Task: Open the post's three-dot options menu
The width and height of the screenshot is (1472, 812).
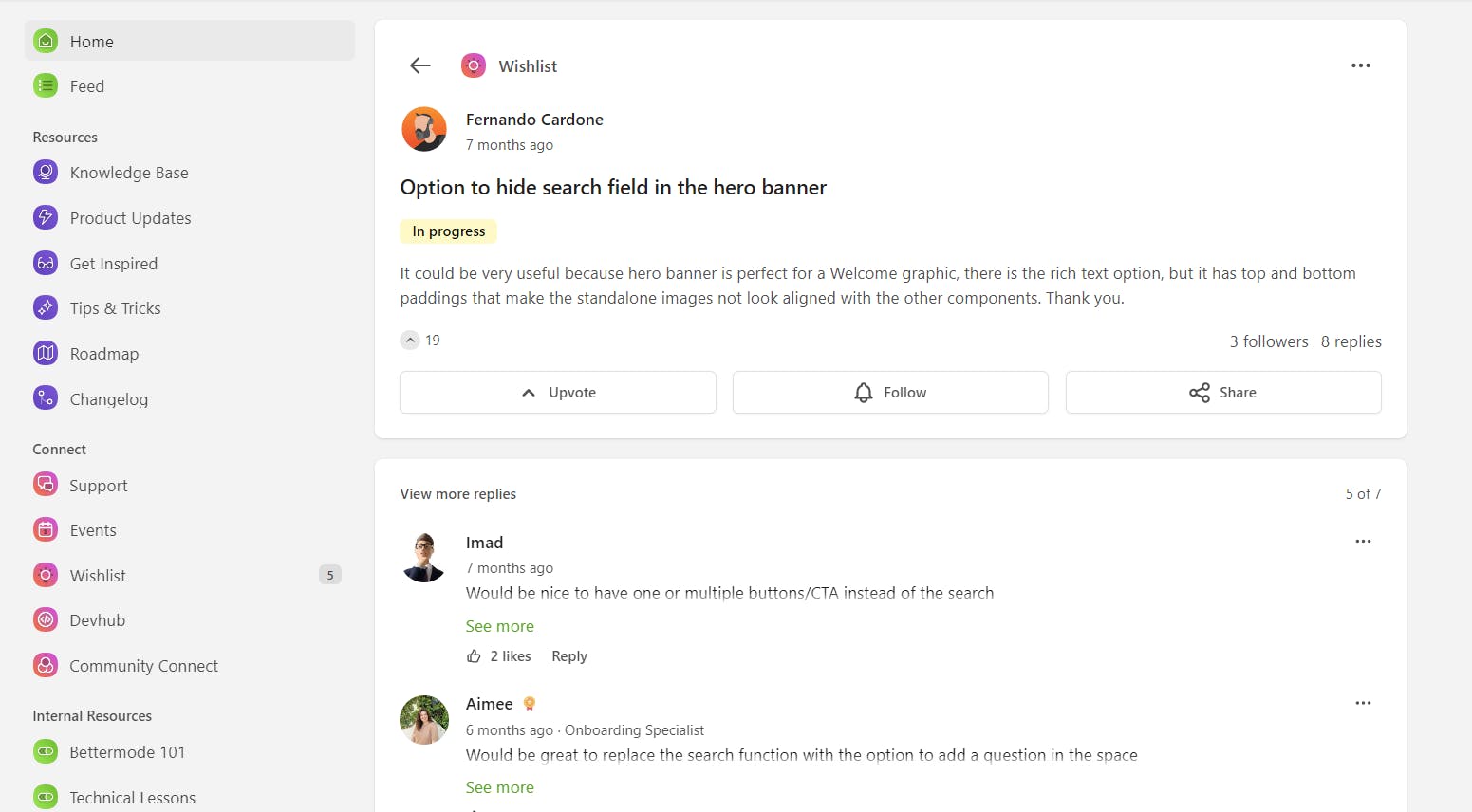Action: pyautogui.click(x=1360, y=65)
